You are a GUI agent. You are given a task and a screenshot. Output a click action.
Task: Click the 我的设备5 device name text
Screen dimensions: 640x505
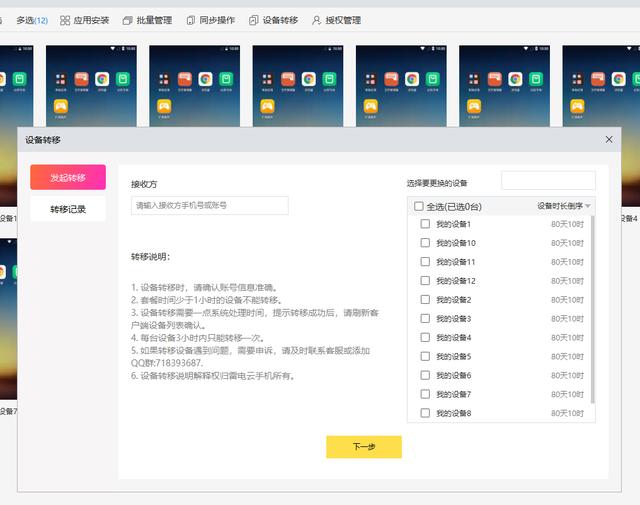click(453, 356)
